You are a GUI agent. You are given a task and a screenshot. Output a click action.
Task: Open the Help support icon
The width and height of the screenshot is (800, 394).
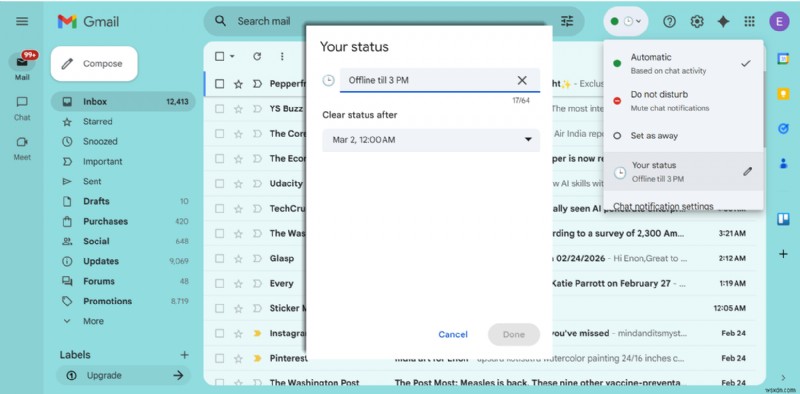[x=669, y=21]
